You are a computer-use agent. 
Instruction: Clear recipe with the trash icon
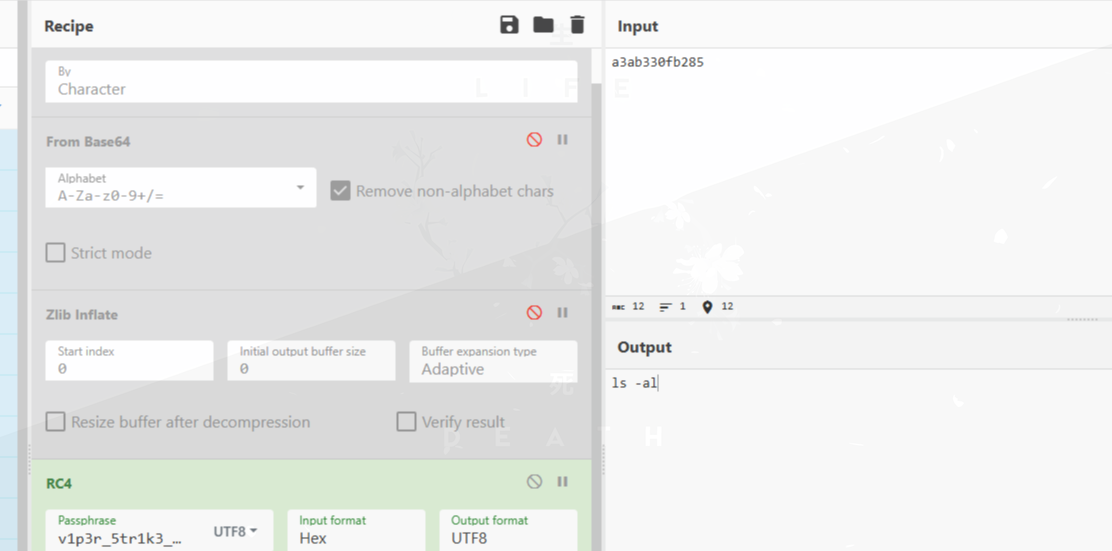577,25
